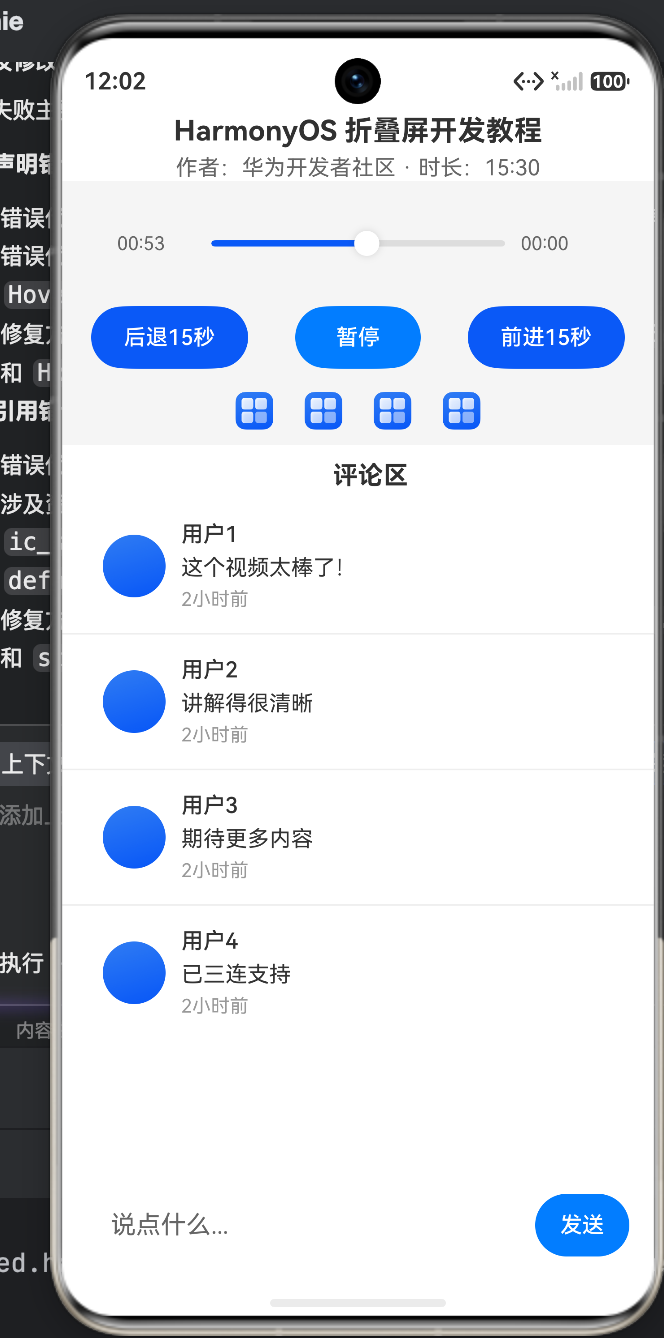664x1338 pixels.
Task: Open the comment 这个视频太棒了!
Action: pos(263,567)
